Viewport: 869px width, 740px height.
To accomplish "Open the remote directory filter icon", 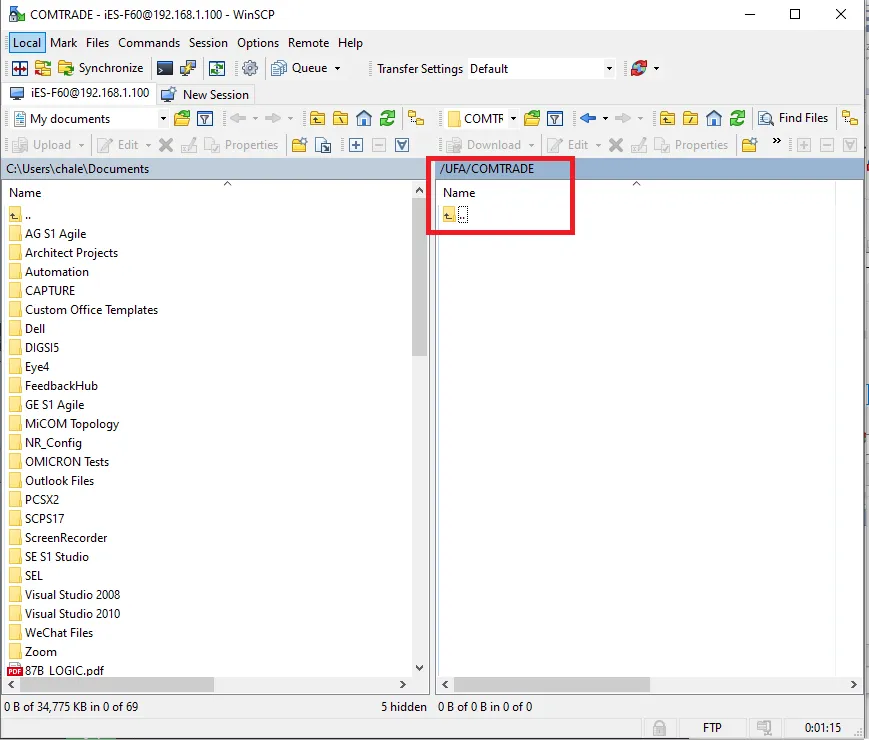I will pos(555,118).
